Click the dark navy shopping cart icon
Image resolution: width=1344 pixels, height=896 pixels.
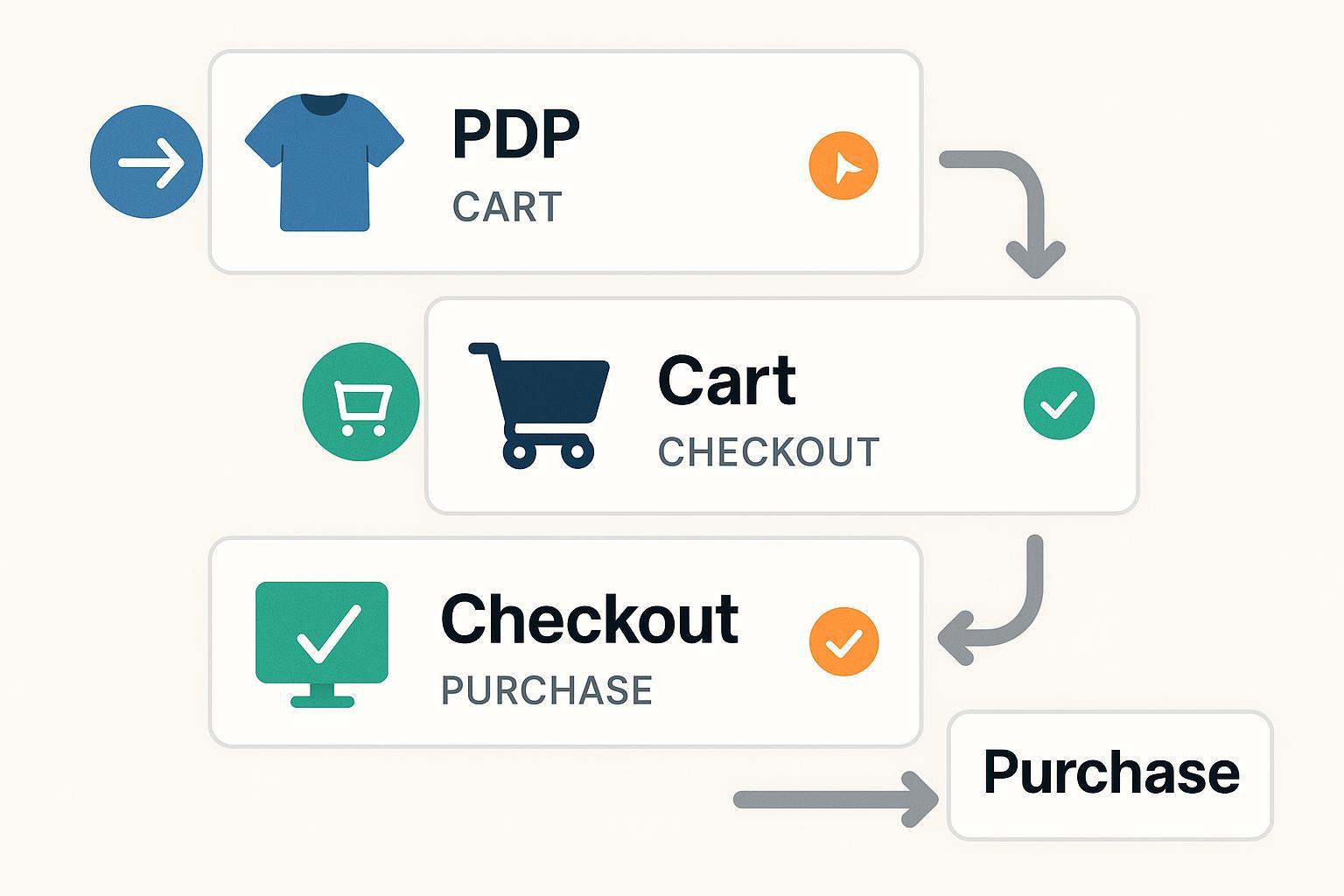point(539,404)
